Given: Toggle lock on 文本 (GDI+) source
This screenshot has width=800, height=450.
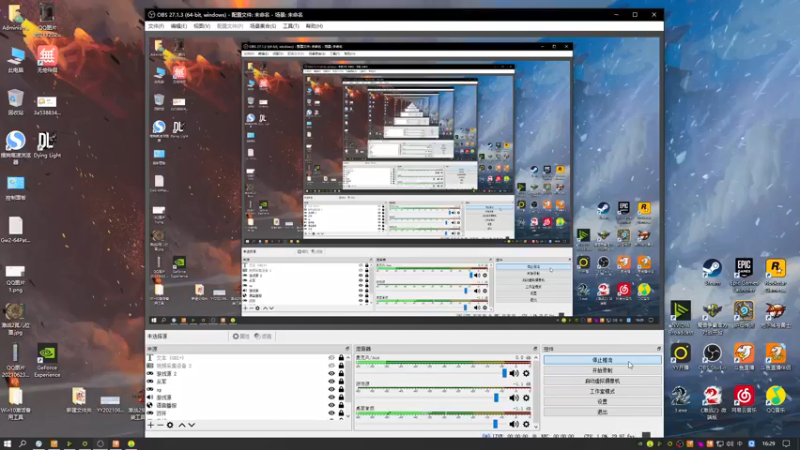Looking at the screenshot, I should pos(341,358).
